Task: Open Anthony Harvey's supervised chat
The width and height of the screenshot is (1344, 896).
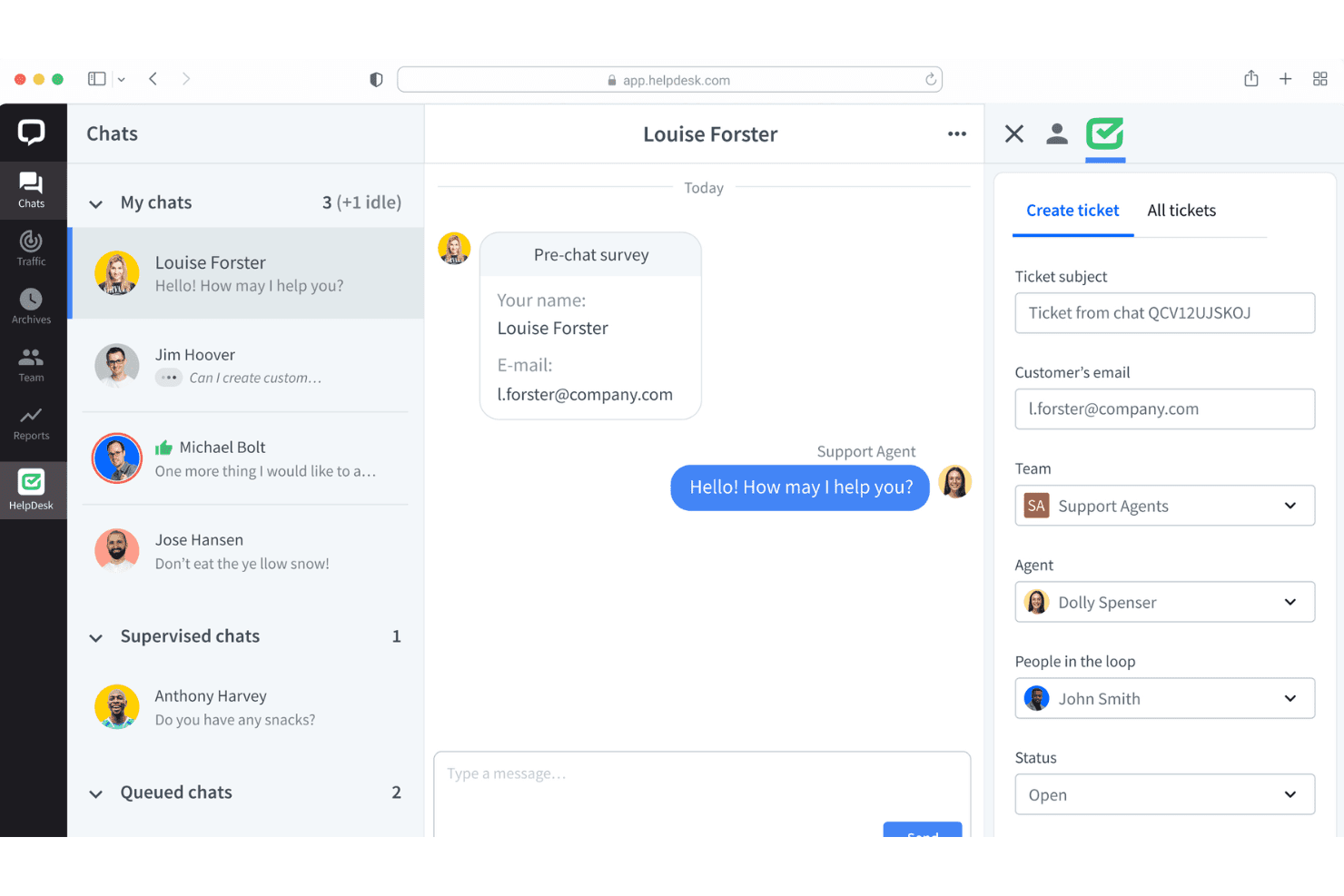Action: 246,707
